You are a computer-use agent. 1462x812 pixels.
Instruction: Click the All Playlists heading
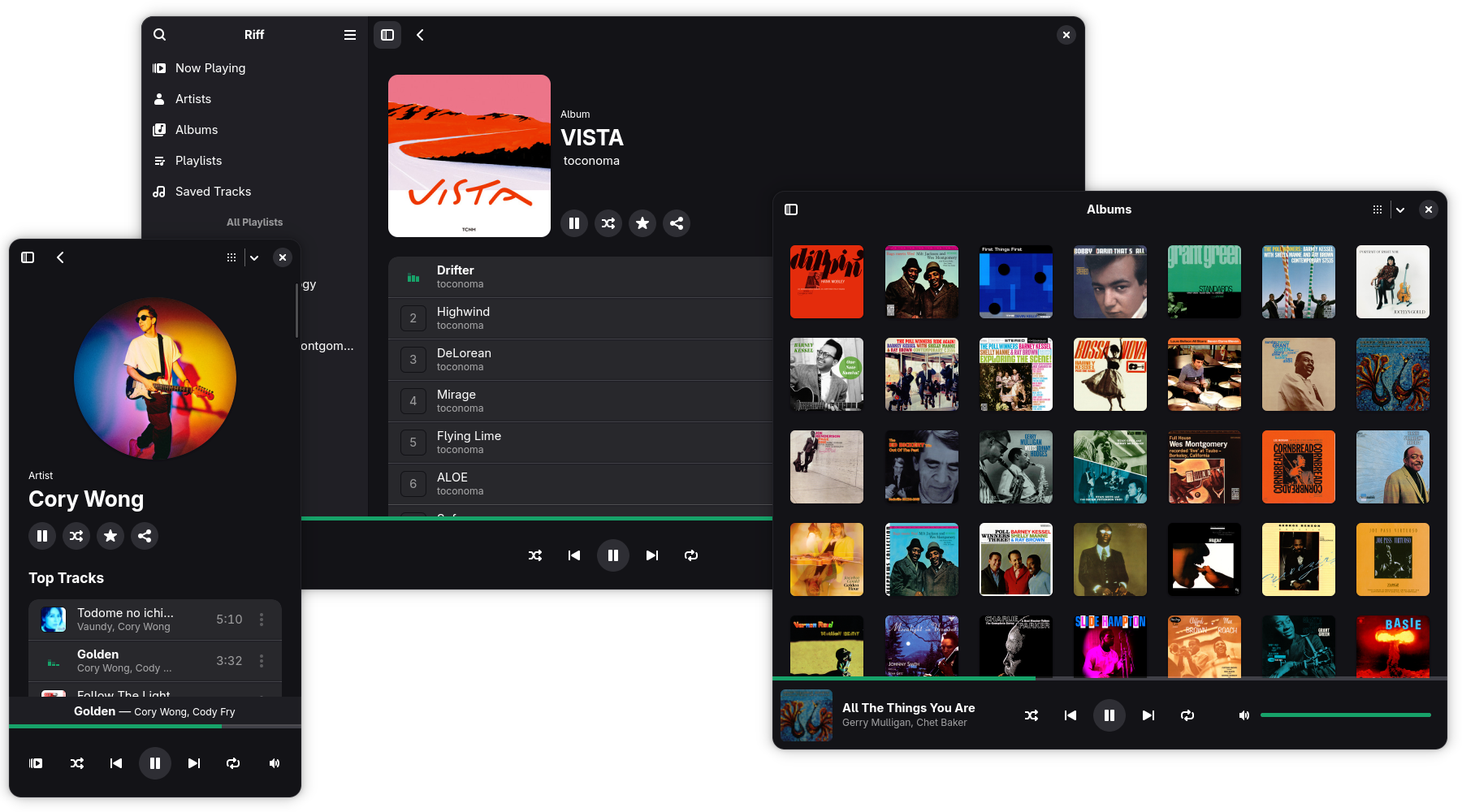[255, 222]
